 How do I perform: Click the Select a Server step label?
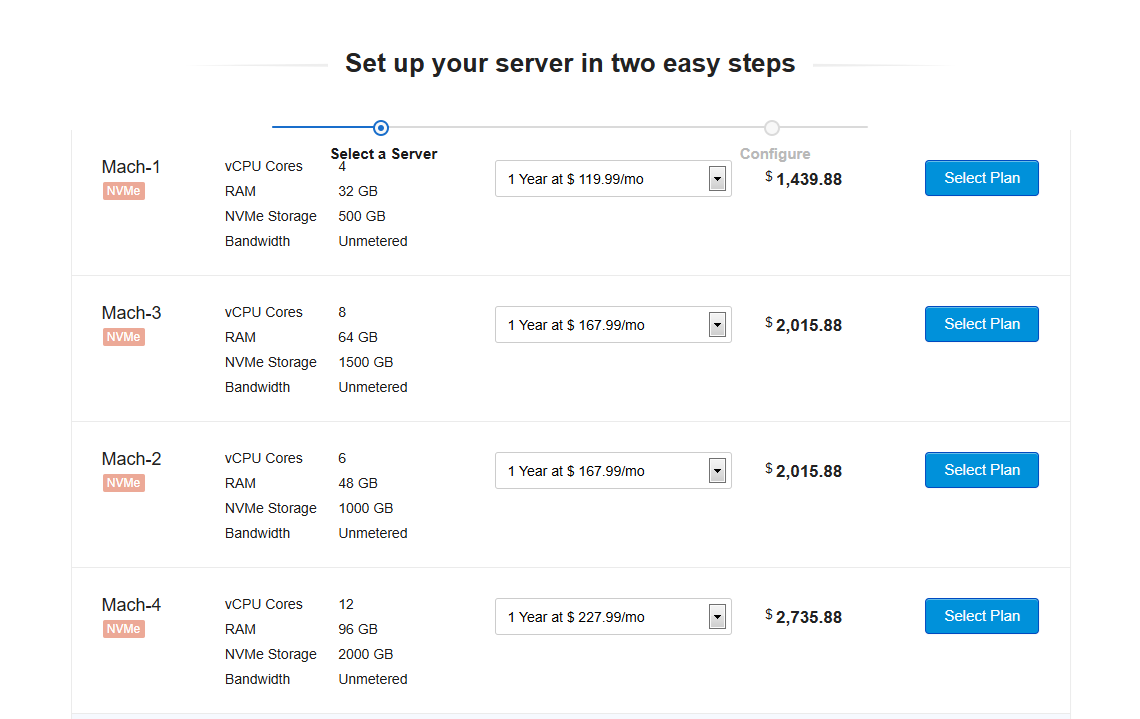coord(384,154)
